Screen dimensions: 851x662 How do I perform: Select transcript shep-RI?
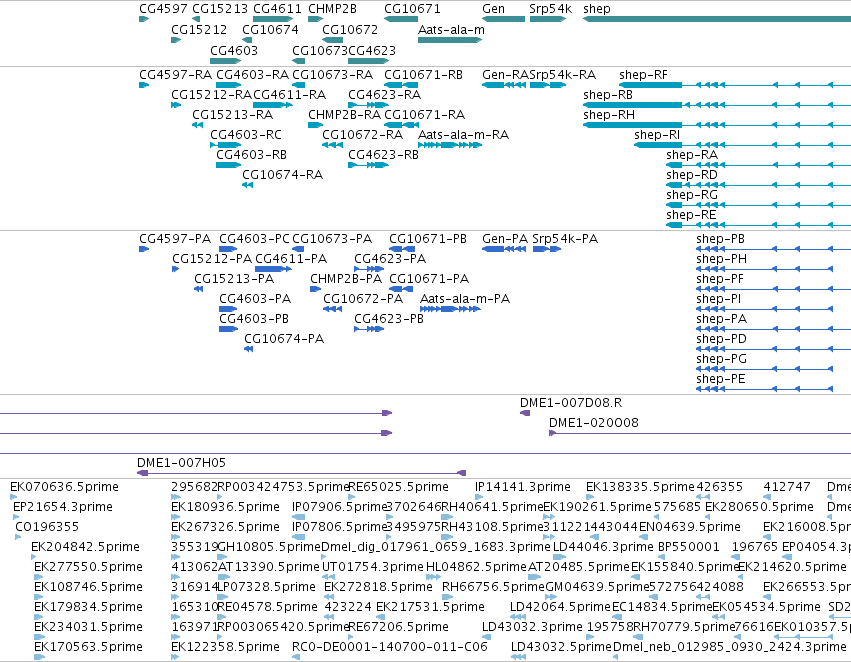click(657, 135)
